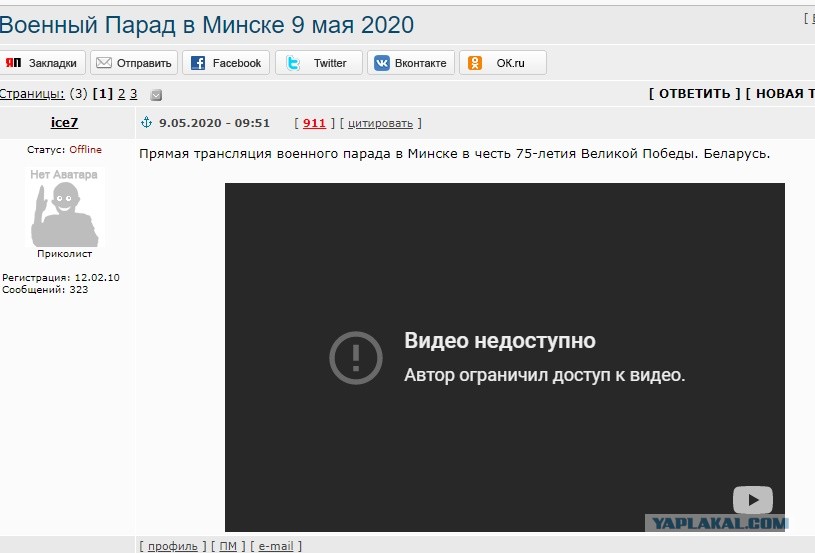815x553 pixels.
Task: Click the Twitter bird icon
Action: [293, 63]
